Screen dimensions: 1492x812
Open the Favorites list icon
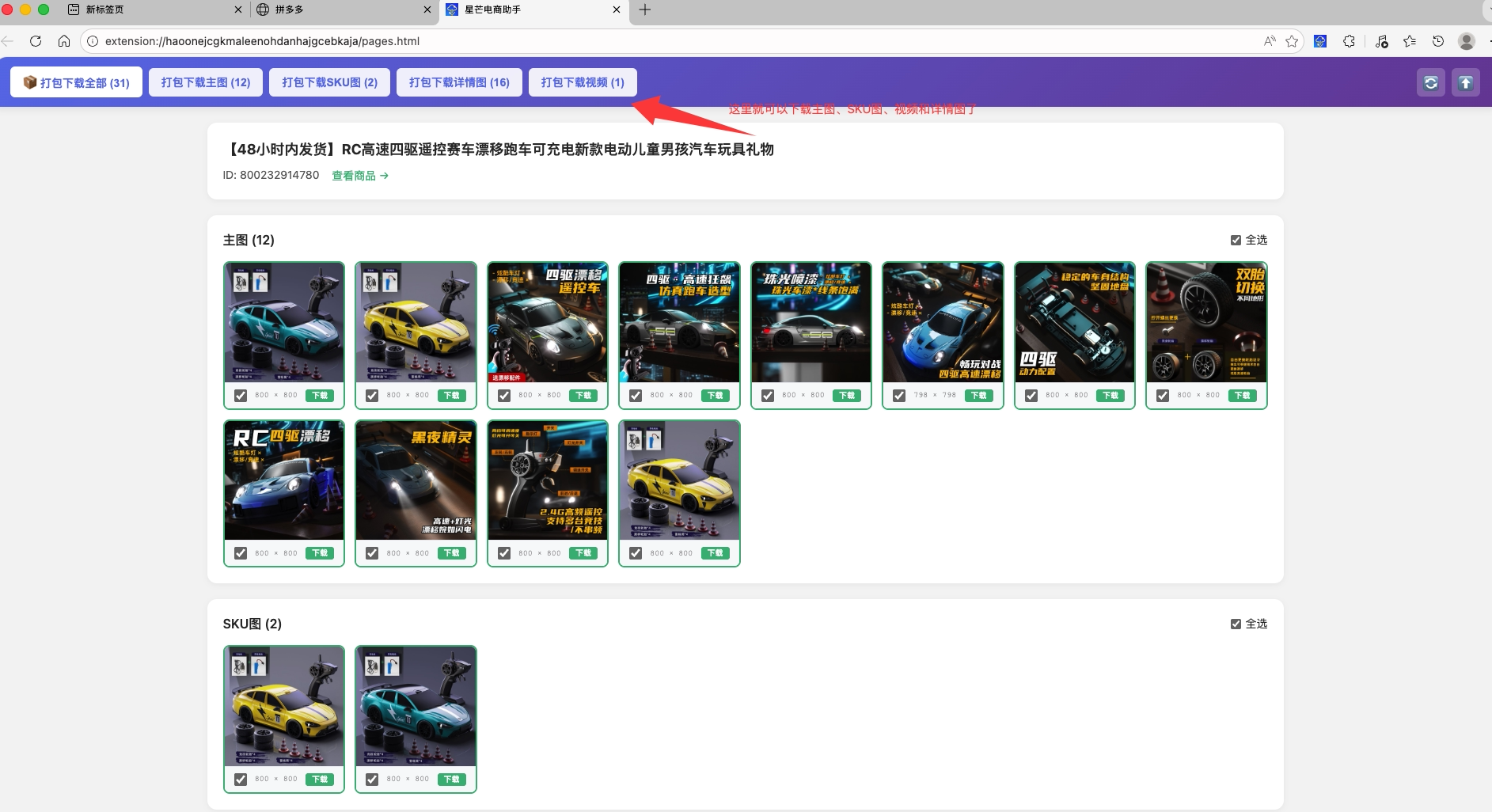(1410, 41)
